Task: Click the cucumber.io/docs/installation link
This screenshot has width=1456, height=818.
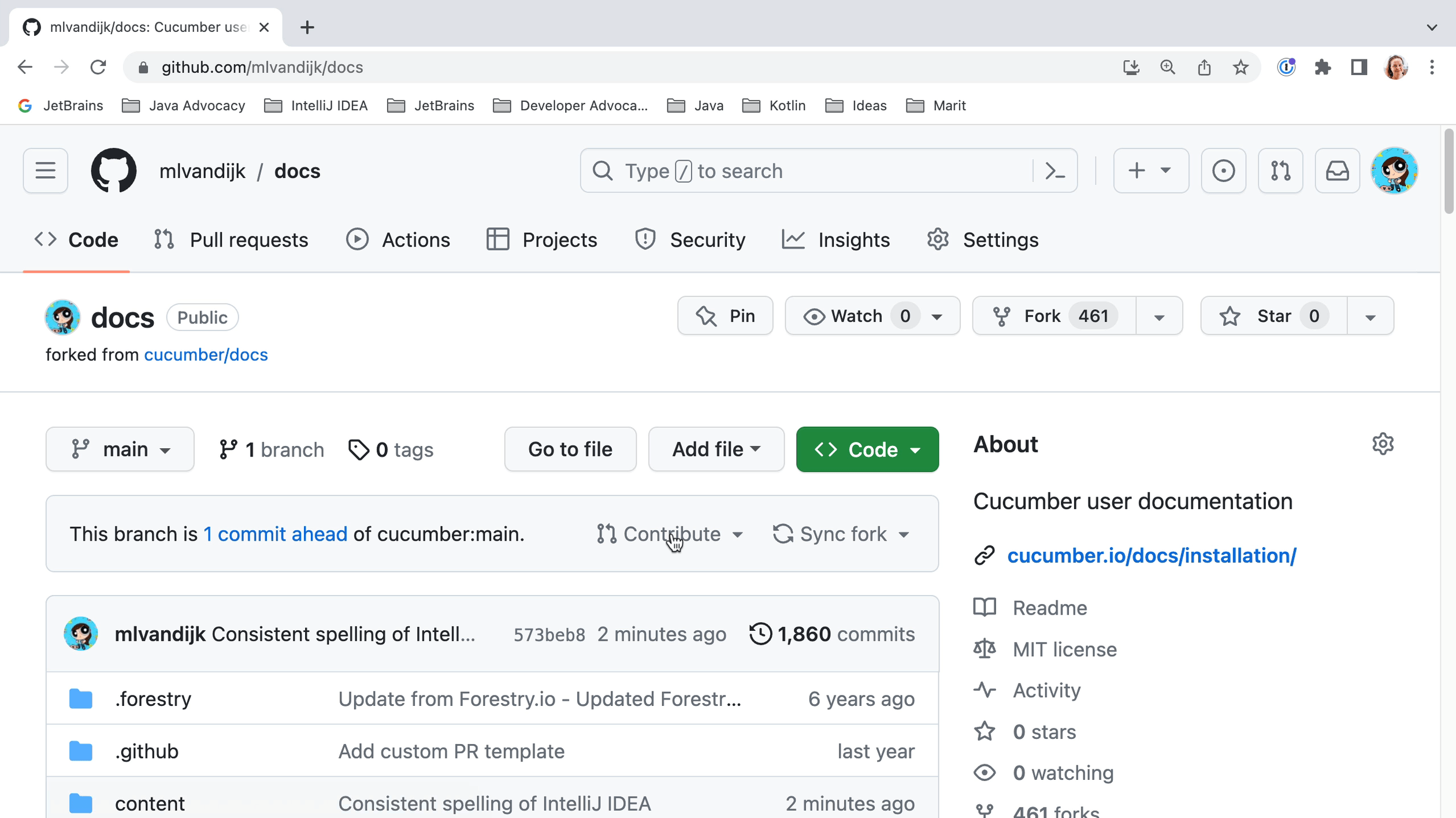Action: click(x=1152, y=555)
